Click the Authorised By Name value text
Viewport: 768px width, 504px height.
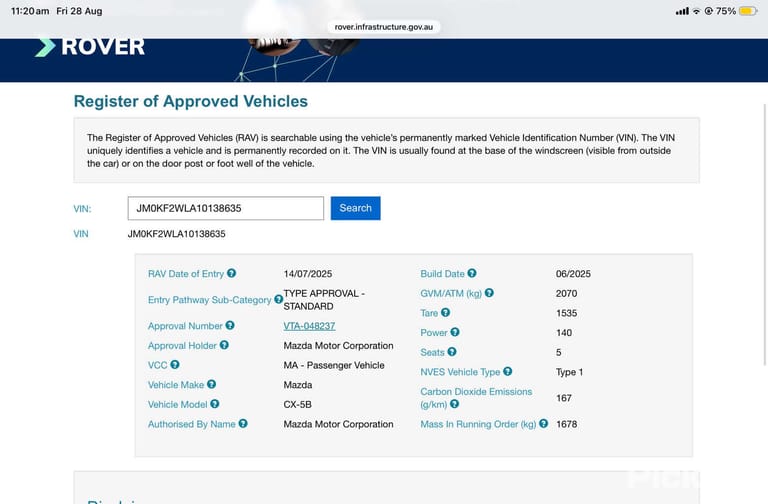(338, 424)
